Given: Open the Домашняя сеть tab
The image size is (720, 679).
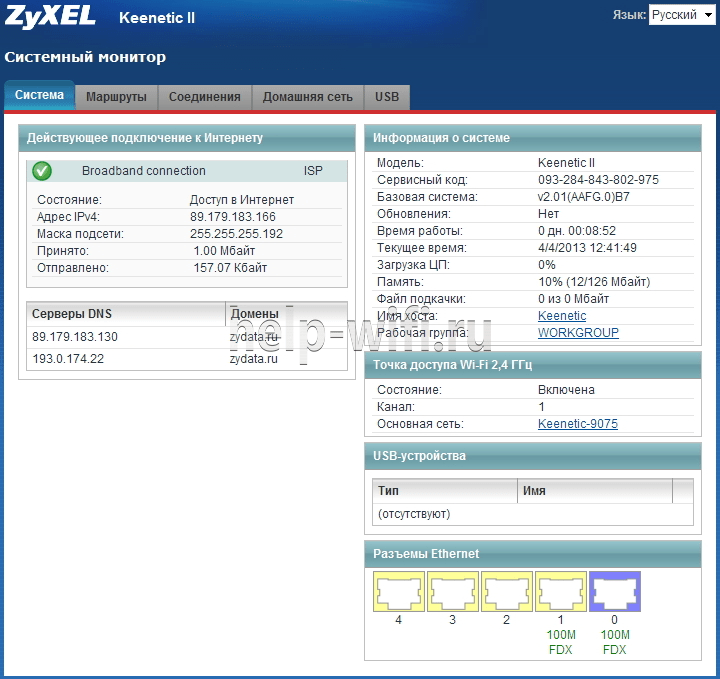Looking at the screenshot, I should click(308, 97).
